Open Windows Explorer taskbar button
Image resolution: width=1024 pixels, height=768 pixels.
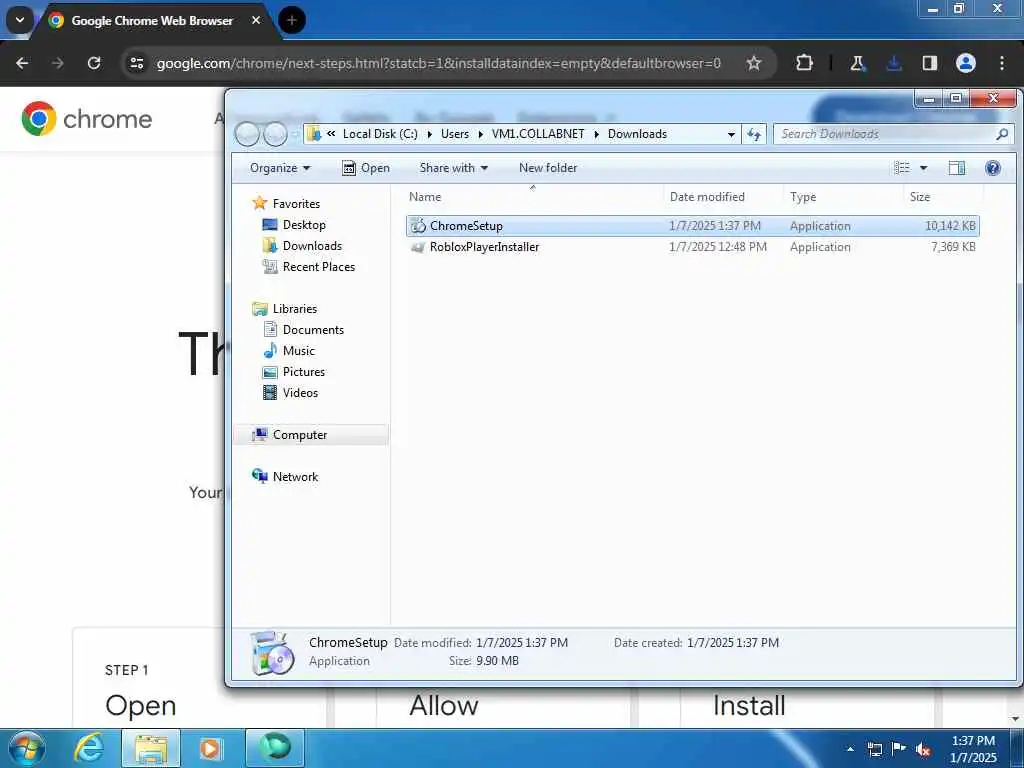click(151, 748)
